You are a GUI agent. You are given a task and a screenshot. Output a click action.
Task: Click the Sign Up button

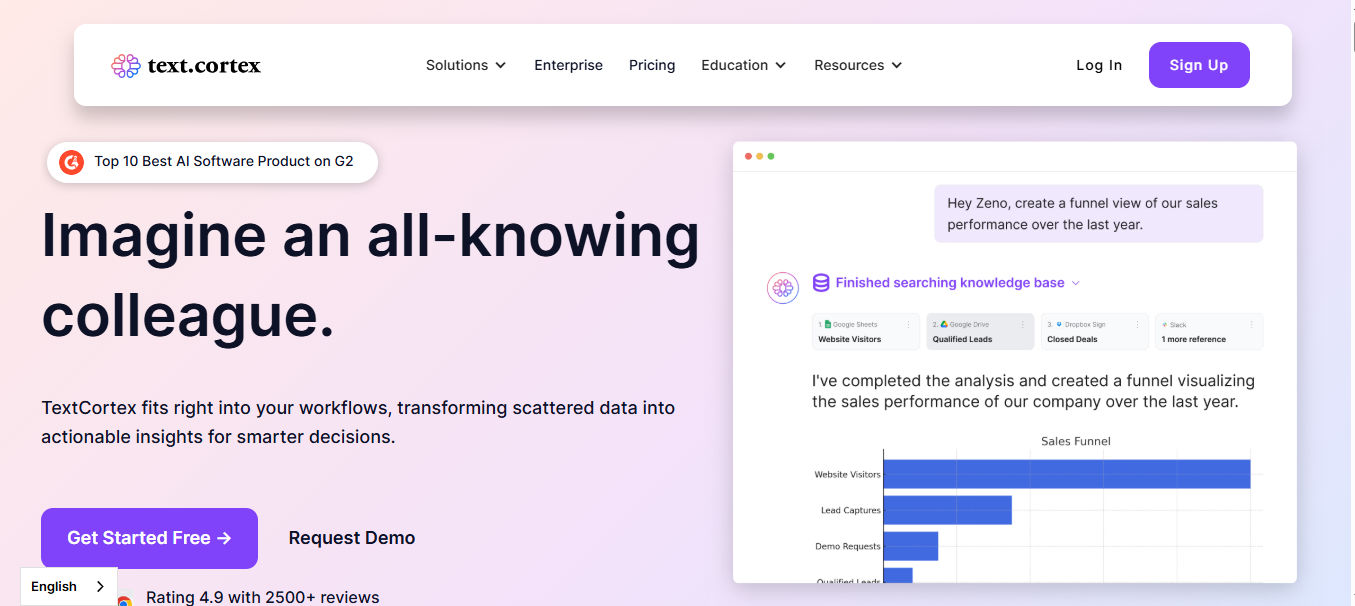pos(1199,65)
